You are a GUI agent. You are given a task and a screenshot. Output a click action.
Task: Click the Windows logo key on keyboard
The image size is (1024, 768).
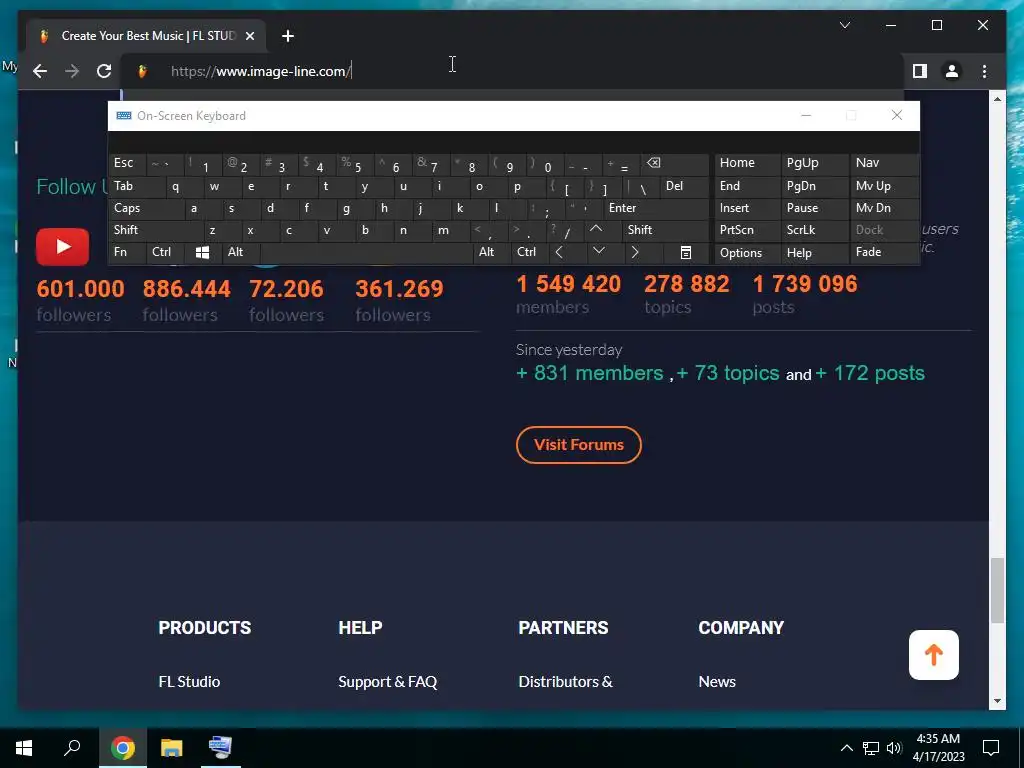click(202, 253)
